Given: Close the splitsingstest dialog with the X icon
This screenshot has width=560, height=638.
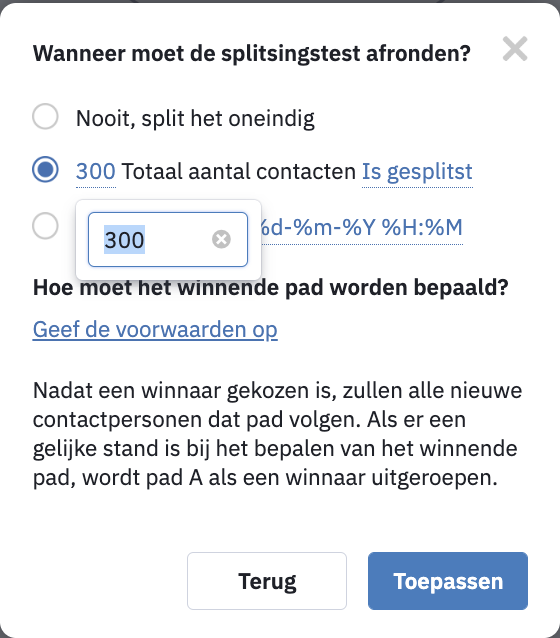Looking at the screenshot, I should pyautogui.click(x=515, y=49).
